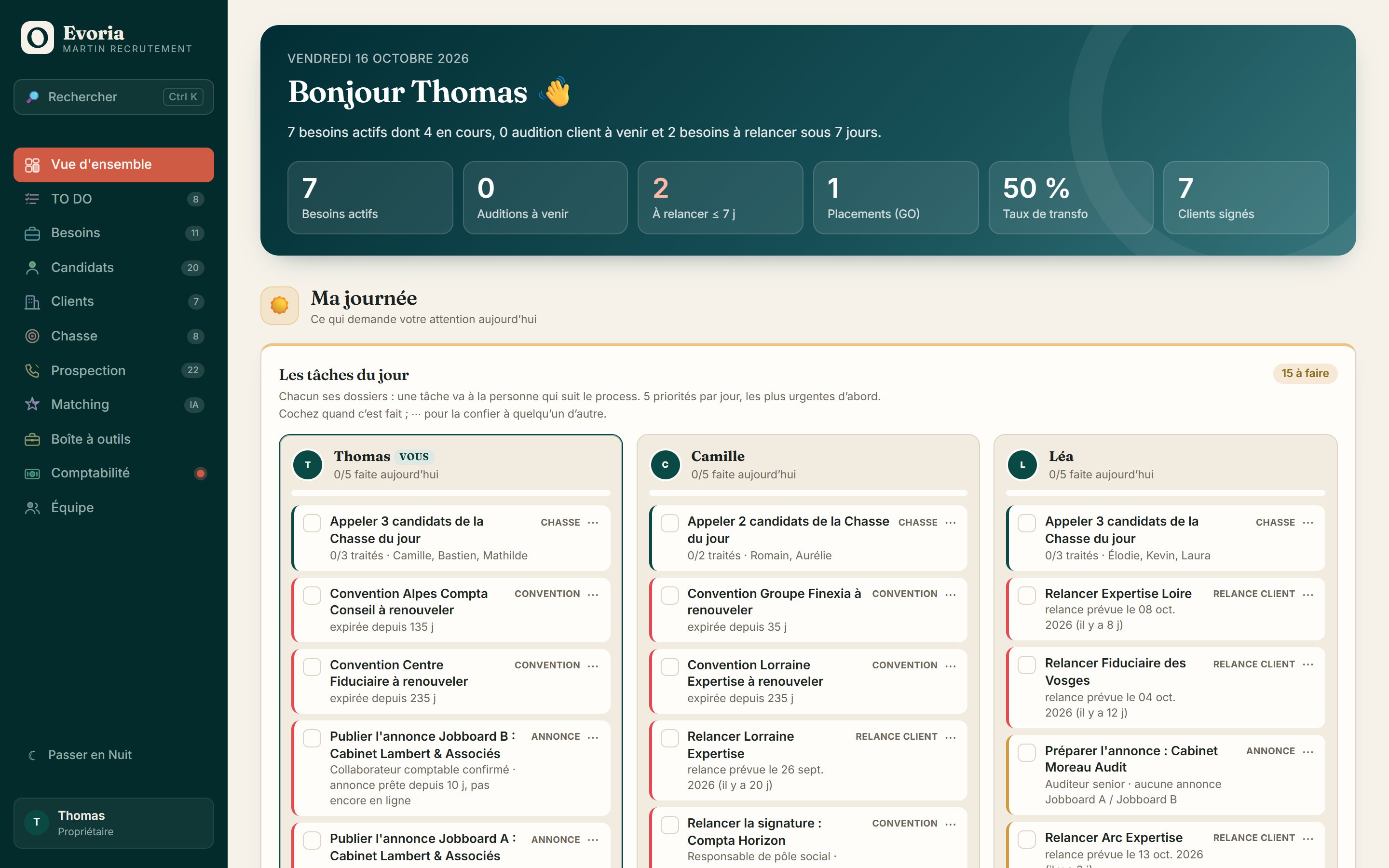
Task: Open the Taux de transfo 50 % card
Action: pos(1071,198)
